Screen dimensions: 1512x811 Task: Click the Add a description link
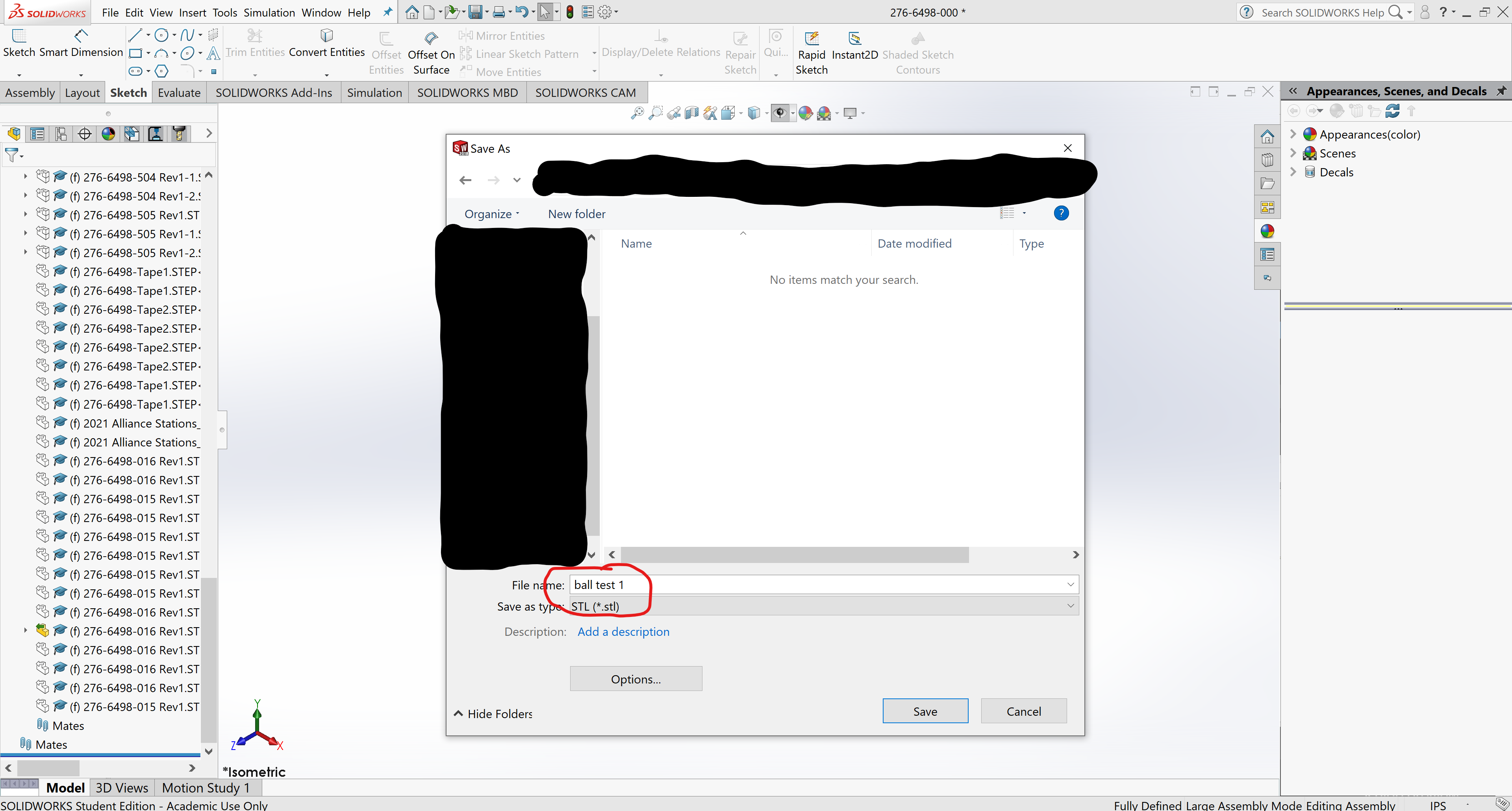pos(623,631)
